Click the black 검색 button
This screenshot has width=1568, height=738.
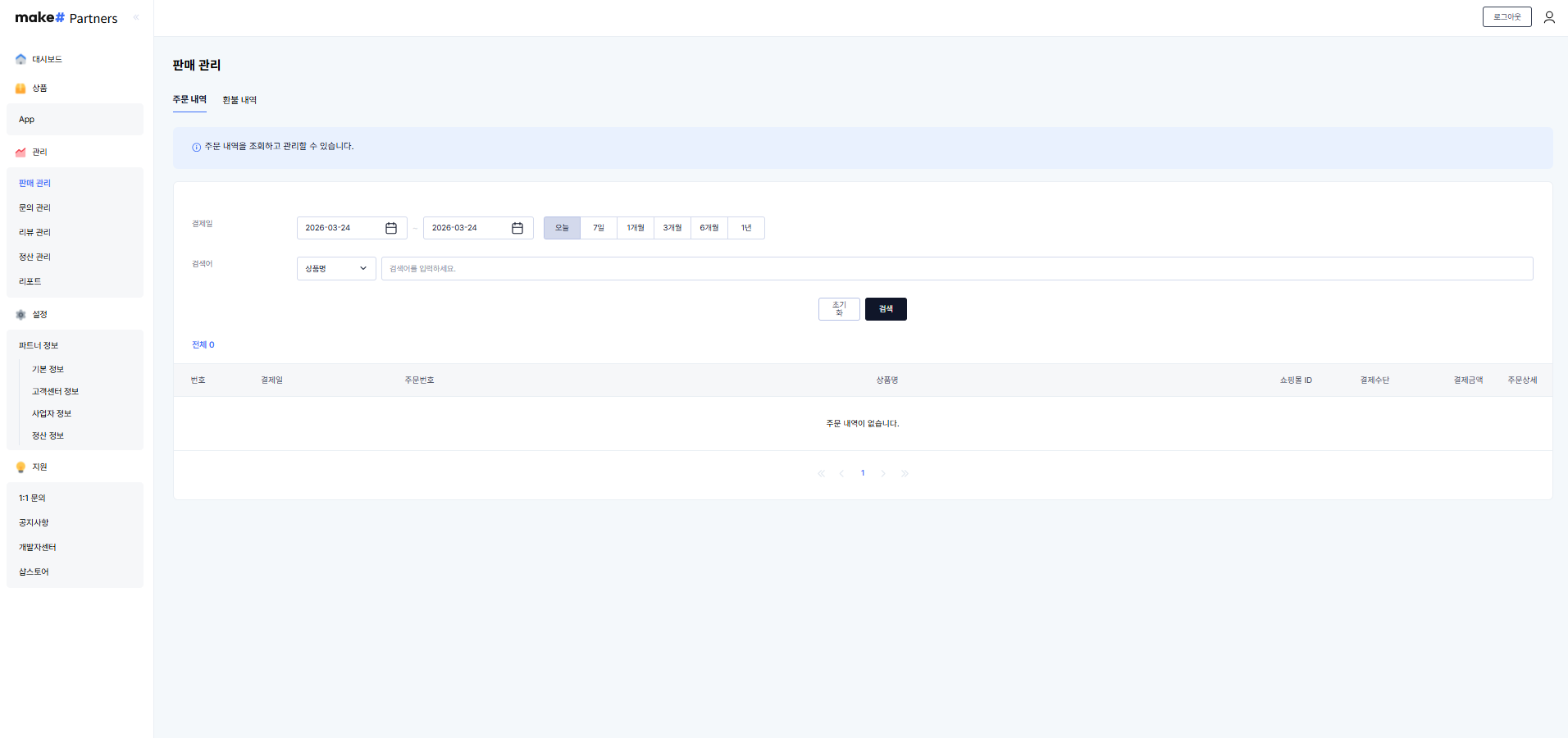pyautogui.click(x=886, y=309)
